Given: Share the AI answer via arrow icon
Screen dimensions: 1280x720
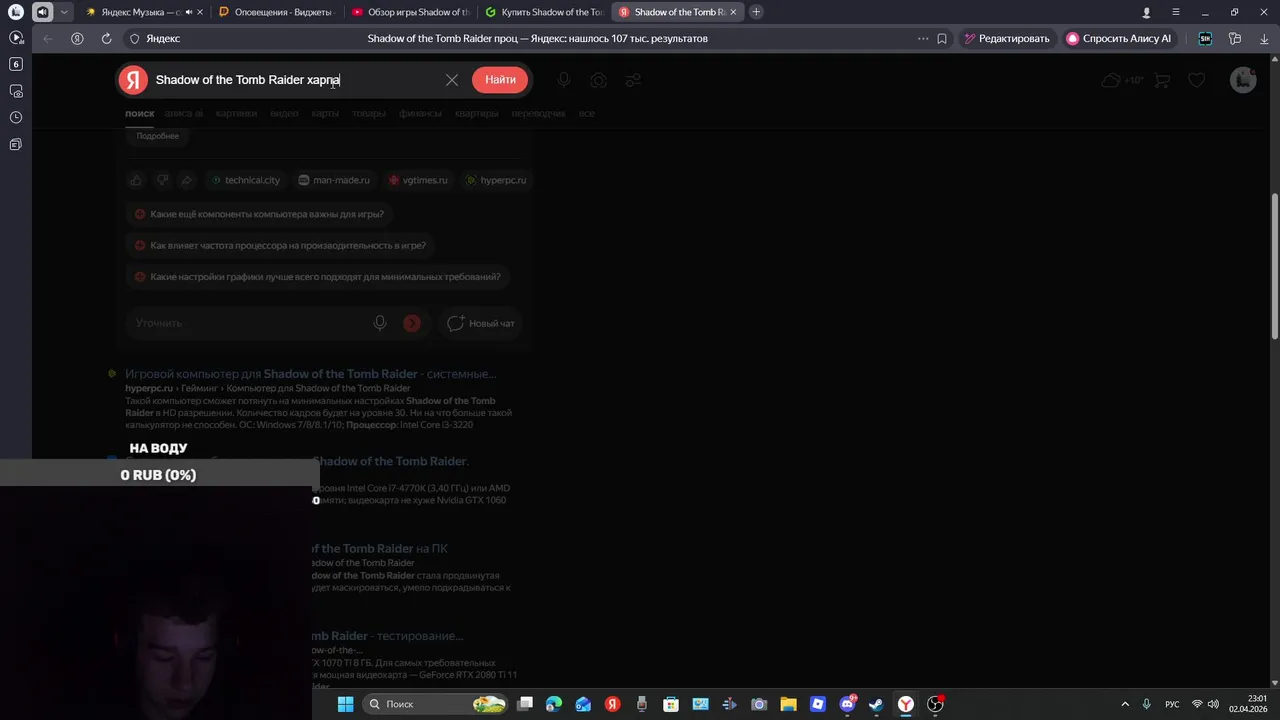Looking at the screenshot, I should [x=187, y=180].
